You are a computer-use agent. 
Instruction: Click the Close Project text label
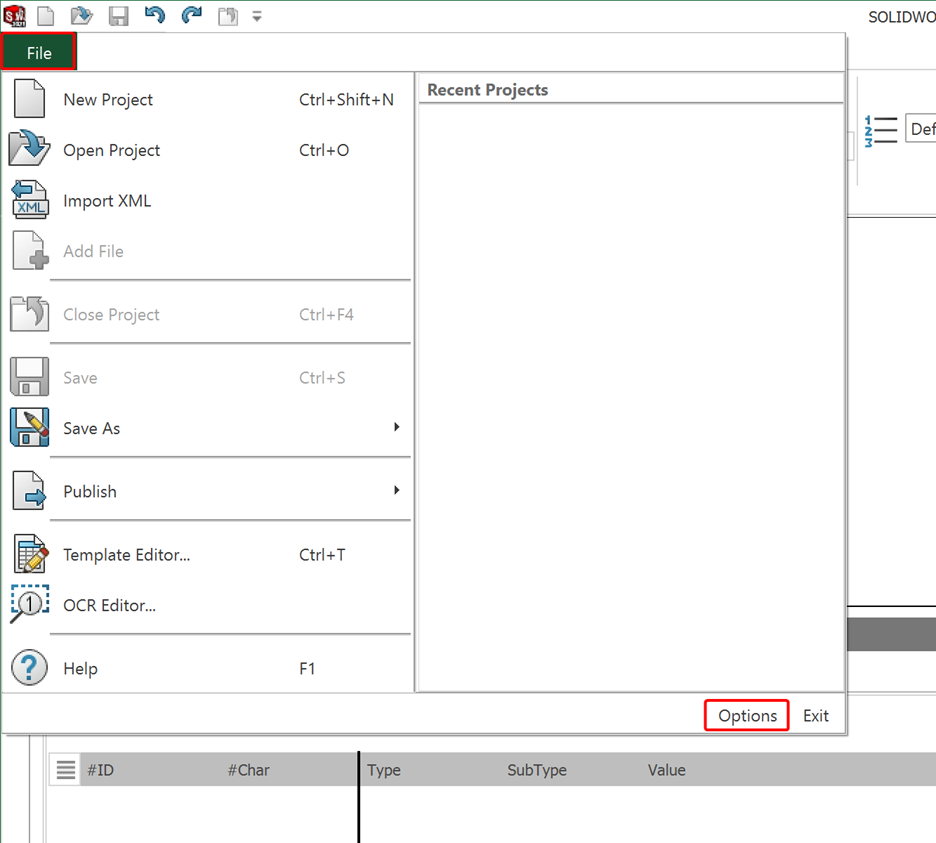point(111,315)
